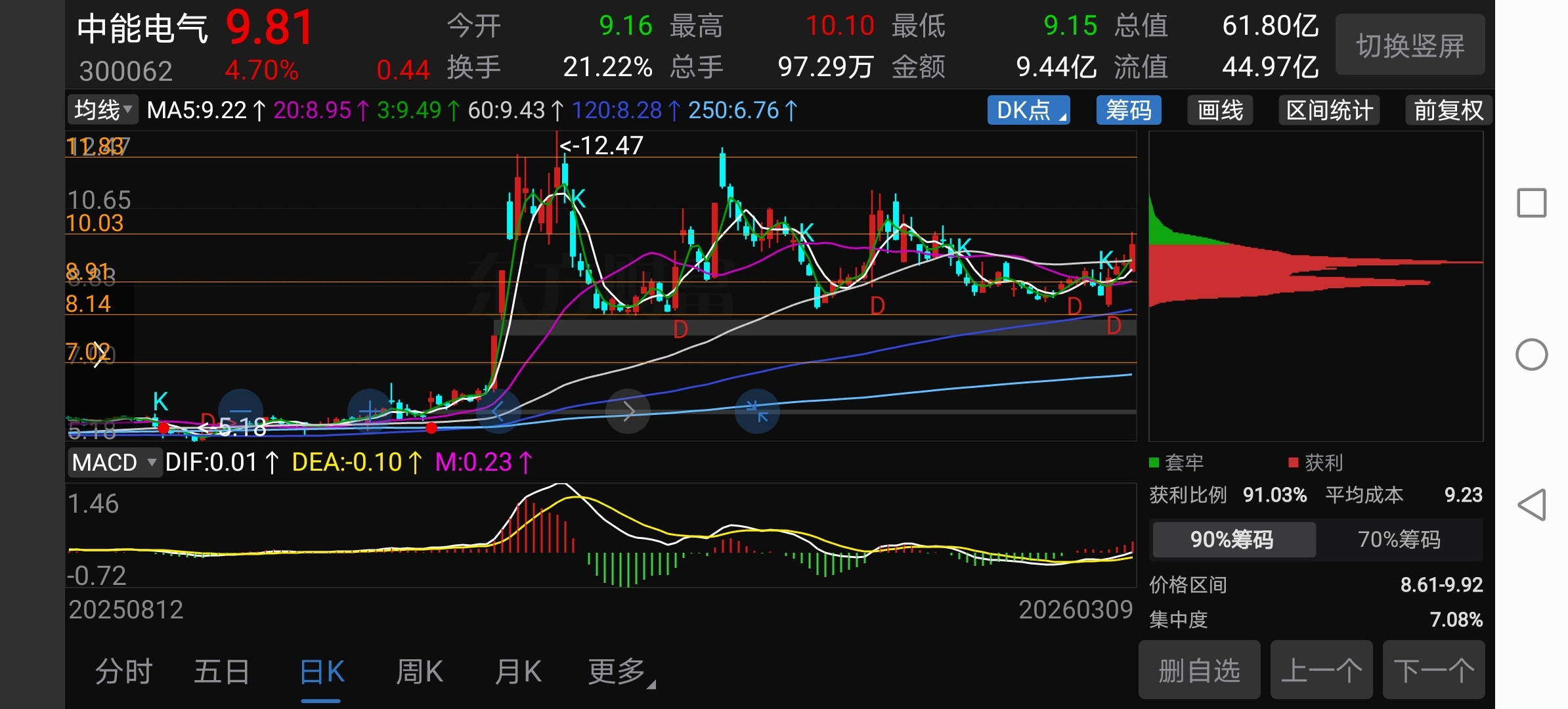
Task: Switch to the 周K tab
Action: pos(419,672)
